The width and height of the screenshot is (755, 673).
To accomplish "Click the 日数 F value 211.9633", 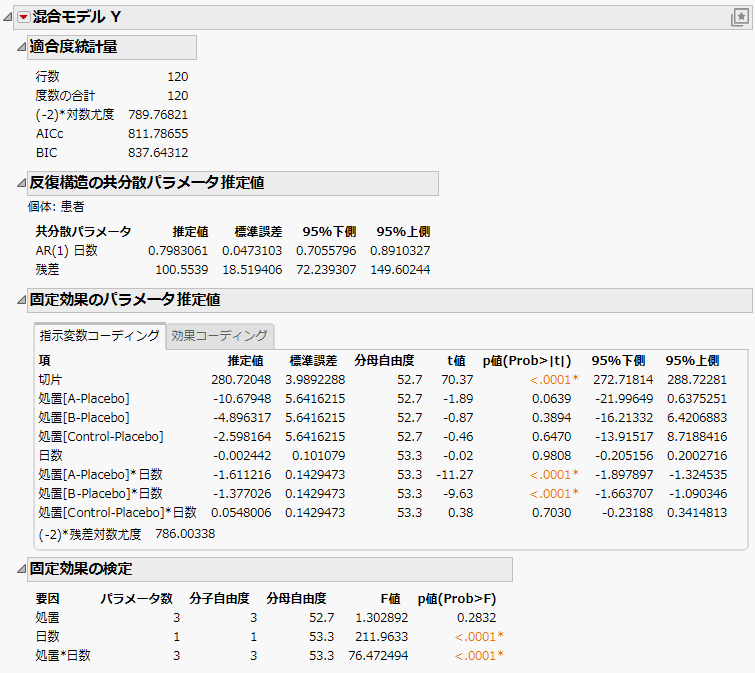I will (381, 636).
